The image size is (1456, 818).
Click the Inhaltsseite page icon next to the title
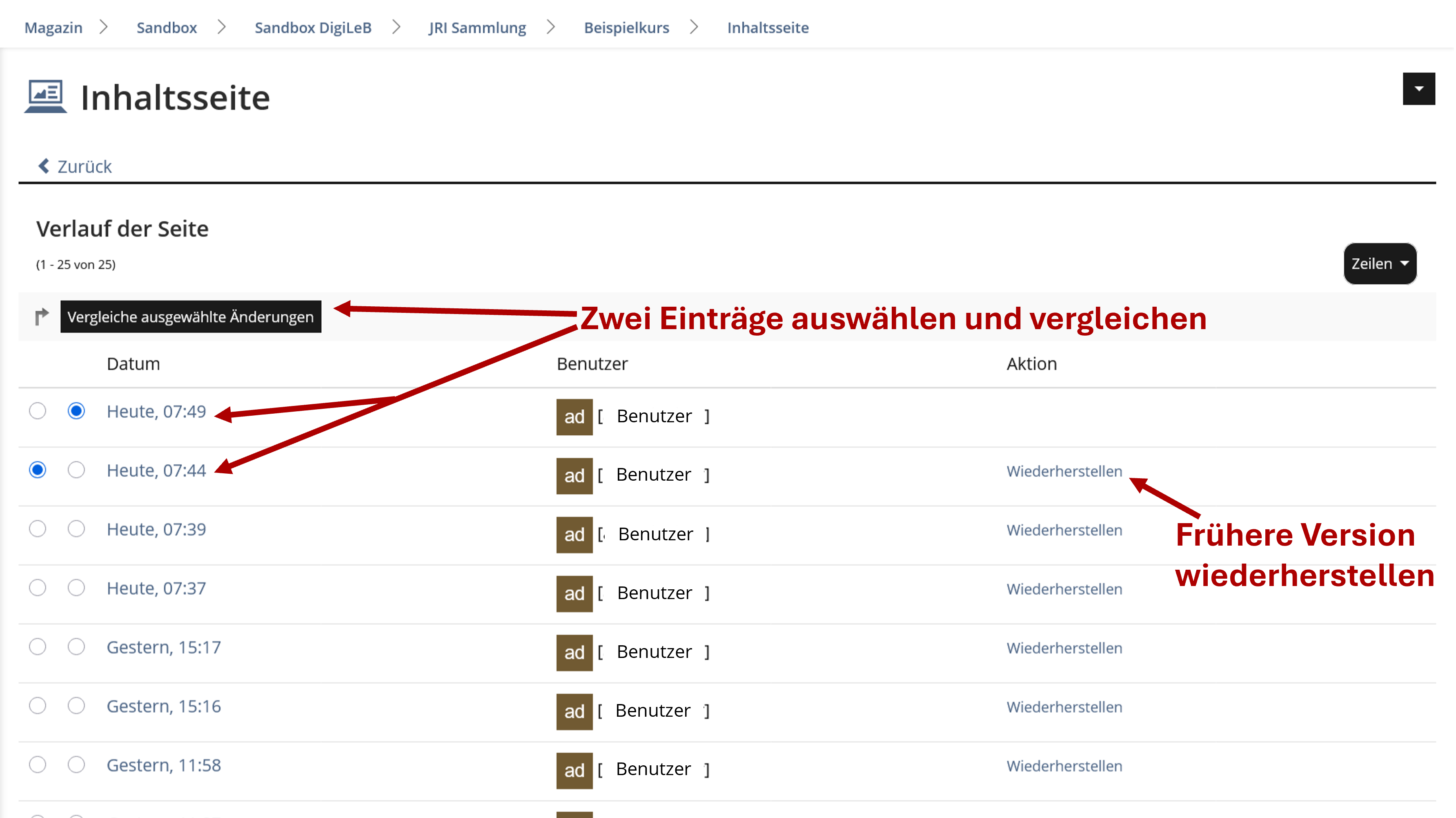45,97
